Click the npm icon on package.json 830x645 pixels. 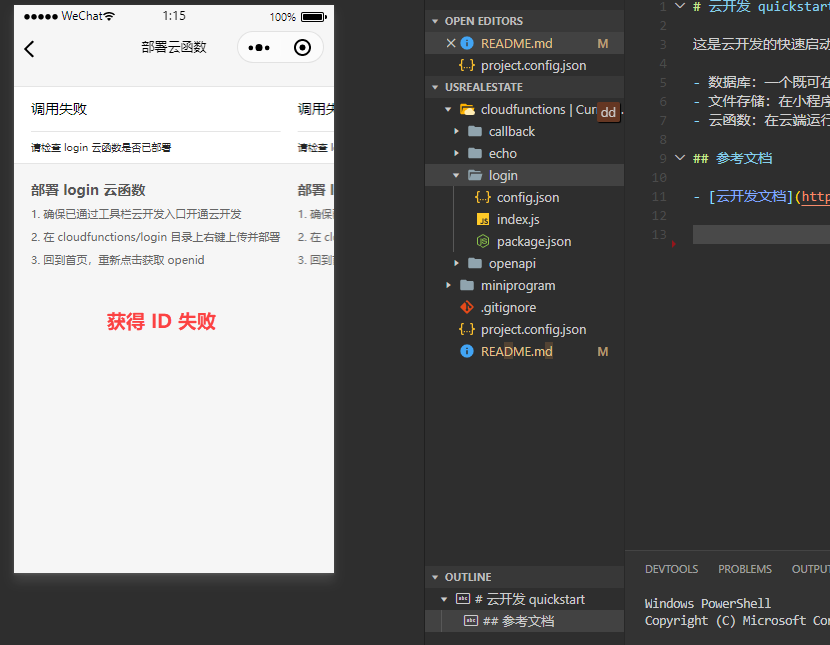click(x=482, y=241)
